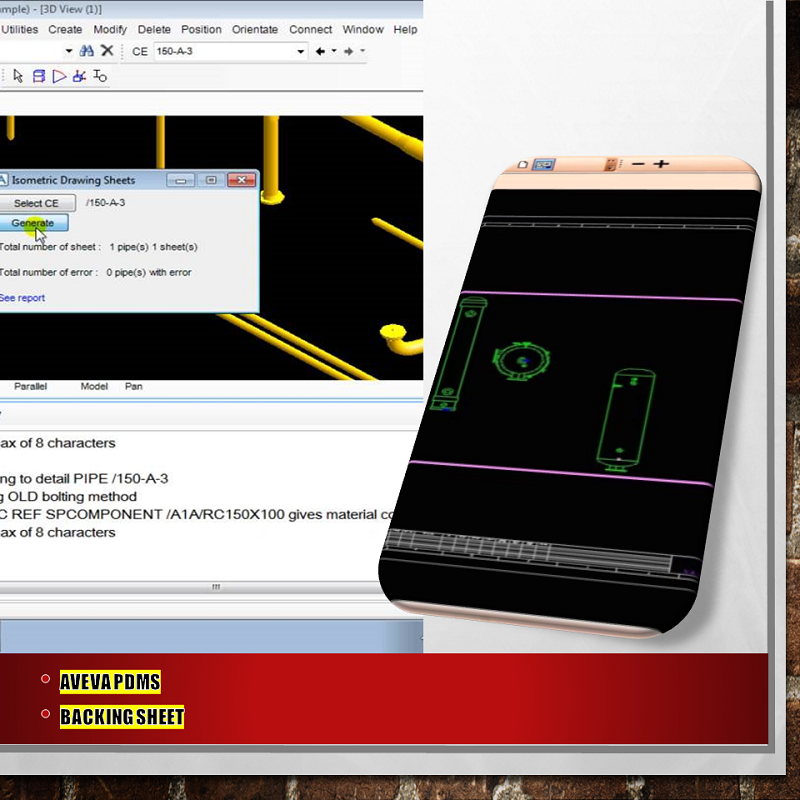This screenshot has height=800, width=800.
Task: Select the arrow pointer tool
Action: point(17,76)
